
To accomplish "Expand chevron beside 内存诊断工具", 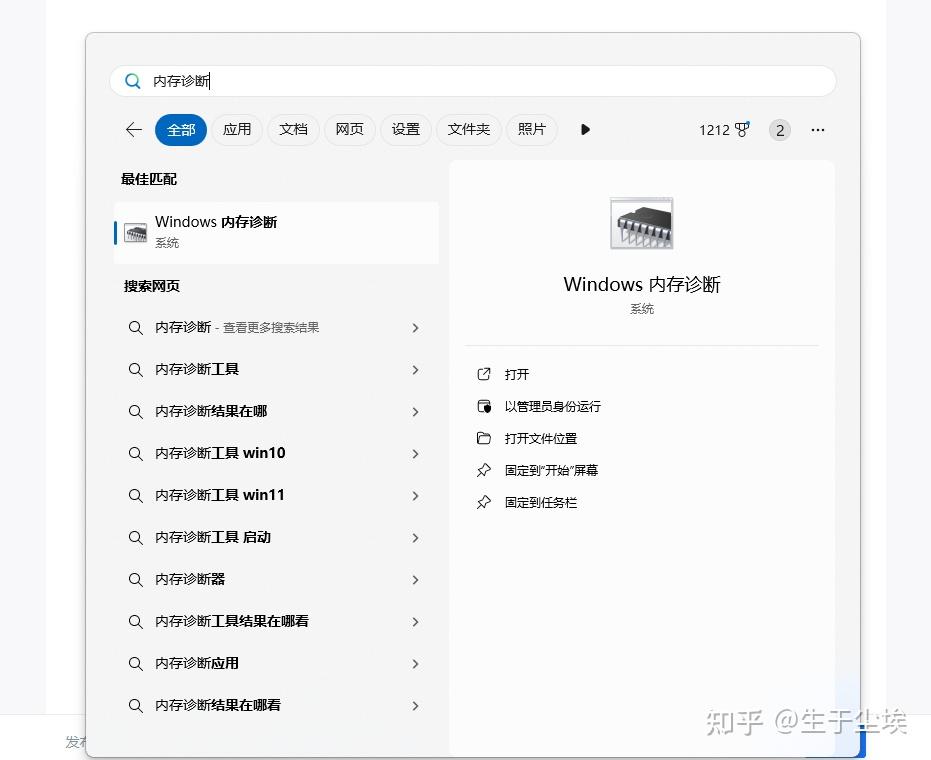I will [415, 370].
